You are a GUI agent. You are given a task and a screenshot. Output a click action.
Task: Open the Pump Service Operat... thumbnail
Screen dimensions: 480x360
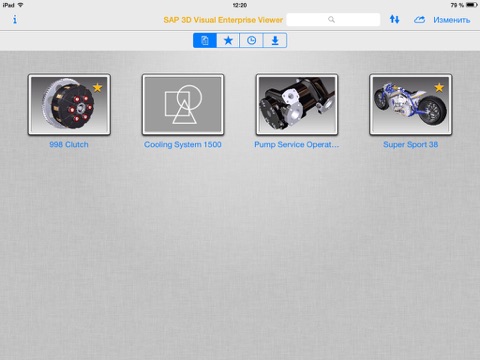[x=297, y=104]
